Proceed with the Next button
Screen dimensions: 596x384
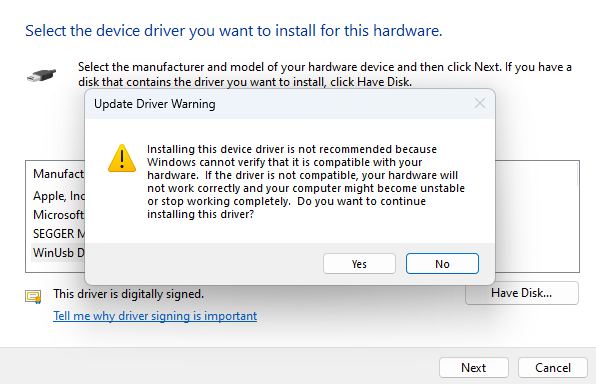pos(474,367)
